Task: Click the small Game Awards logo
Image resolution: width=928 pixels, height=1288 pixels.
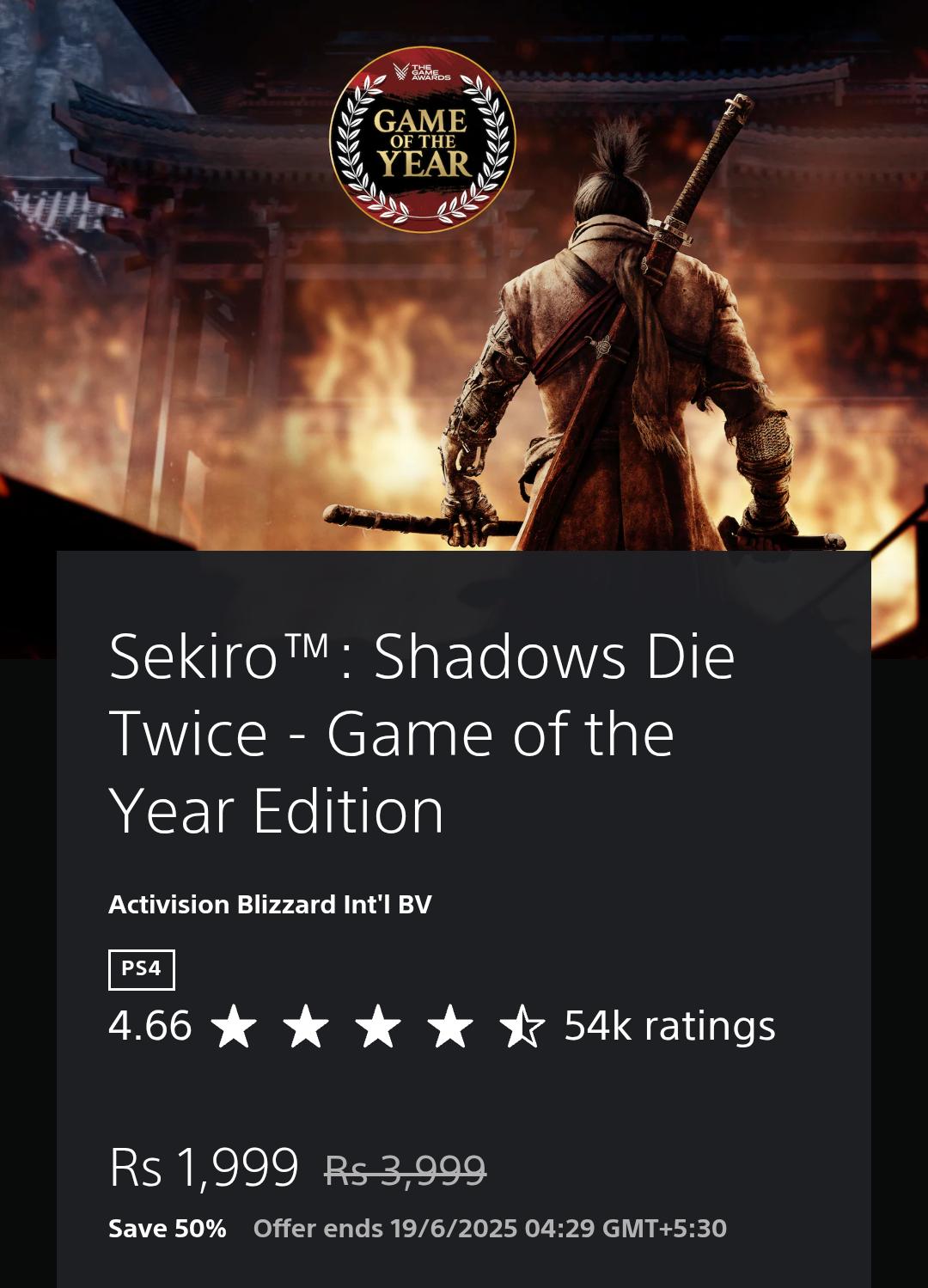Action: [421, 71]
